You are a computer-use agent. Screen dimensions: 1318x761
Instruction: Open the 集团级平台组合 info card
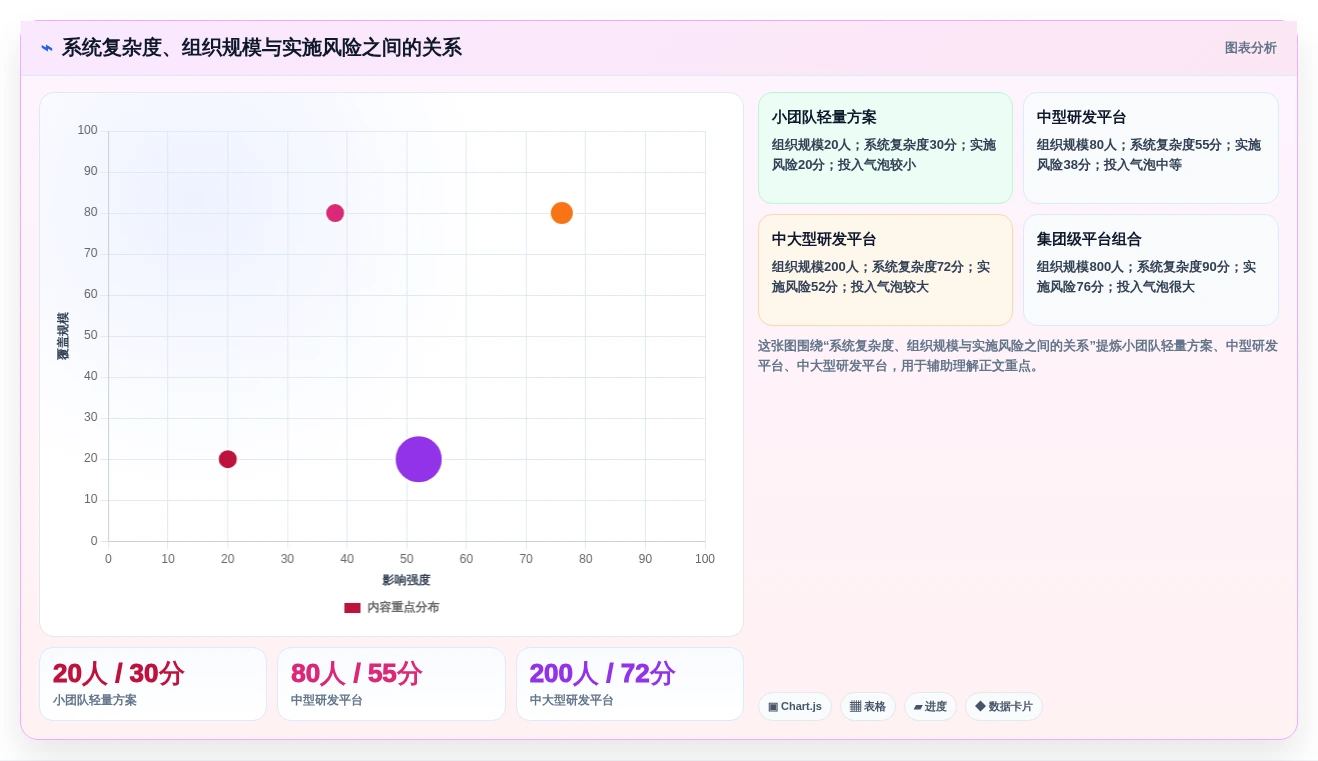click(1150, 270)
